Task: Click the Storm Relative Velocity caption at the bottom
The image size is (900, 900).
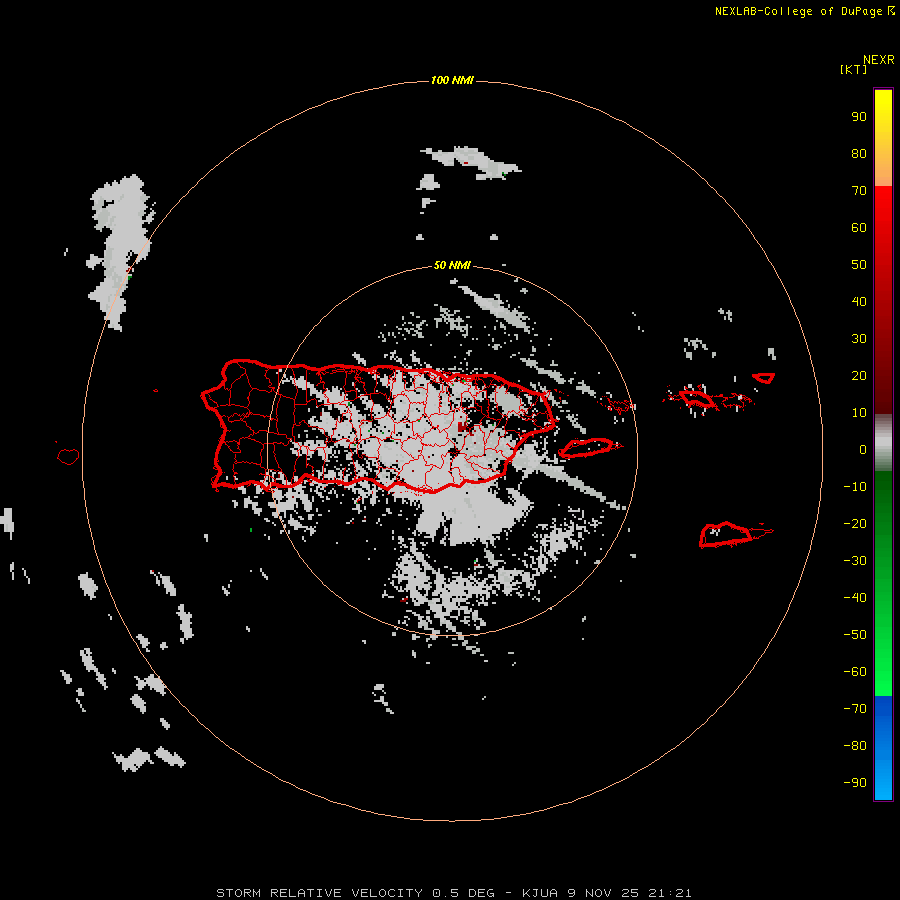Action: 453,893
